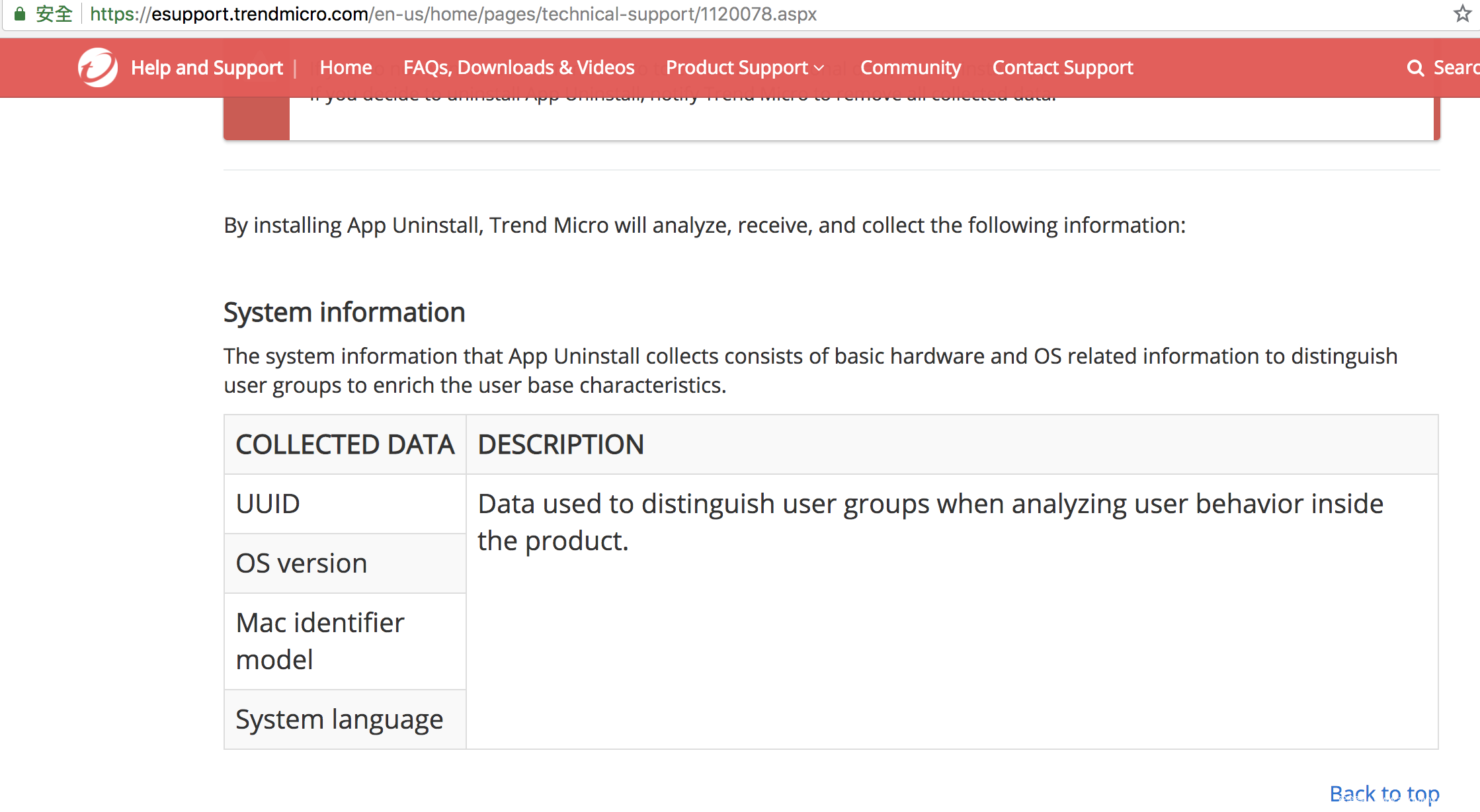Click the red alert box side block
This screenshot has width=1480, height=812.
coord(257,120)
